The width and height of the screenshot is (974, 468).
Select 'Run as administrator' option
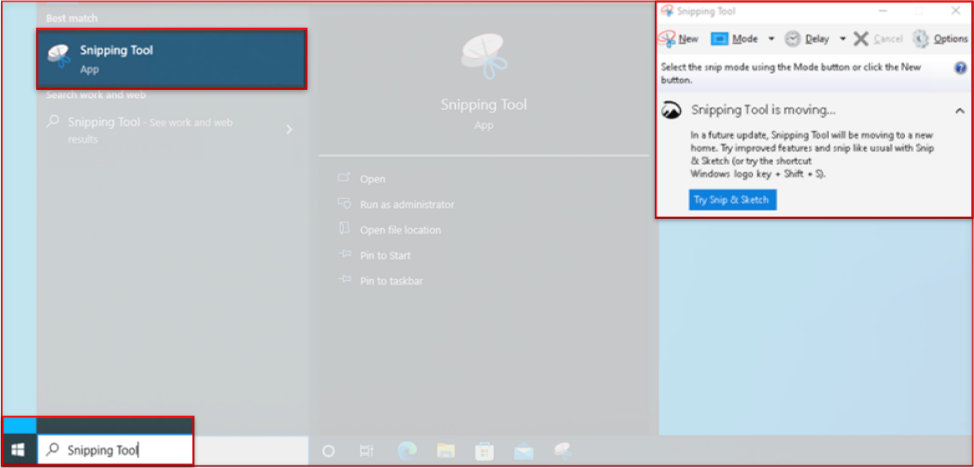click(406, 204)
